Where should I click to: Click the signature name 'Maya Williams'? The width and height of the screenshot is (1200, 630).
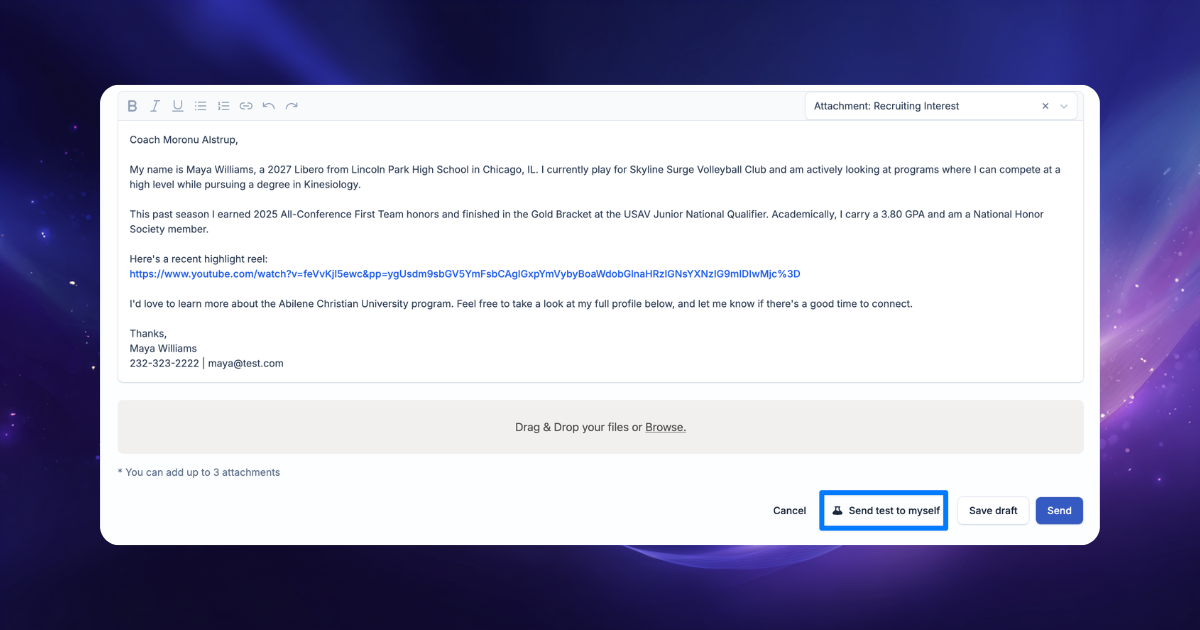(x=163, y=348)
